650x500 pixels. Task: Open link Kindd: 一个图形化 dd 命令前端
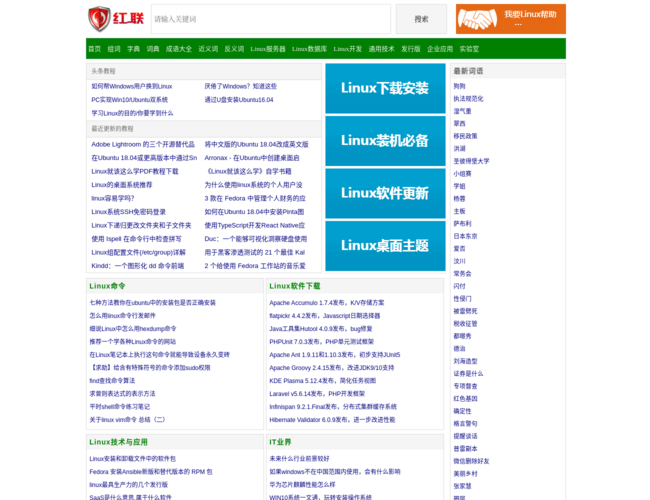138,266
